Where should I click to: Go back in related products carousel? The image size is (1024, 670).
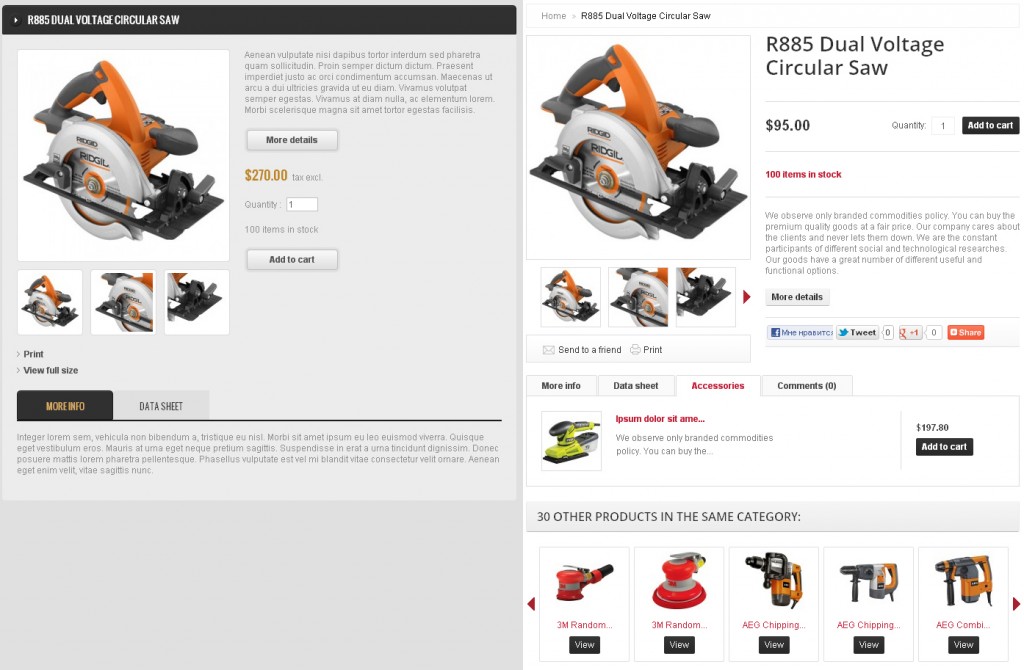[x=531, y=604]
